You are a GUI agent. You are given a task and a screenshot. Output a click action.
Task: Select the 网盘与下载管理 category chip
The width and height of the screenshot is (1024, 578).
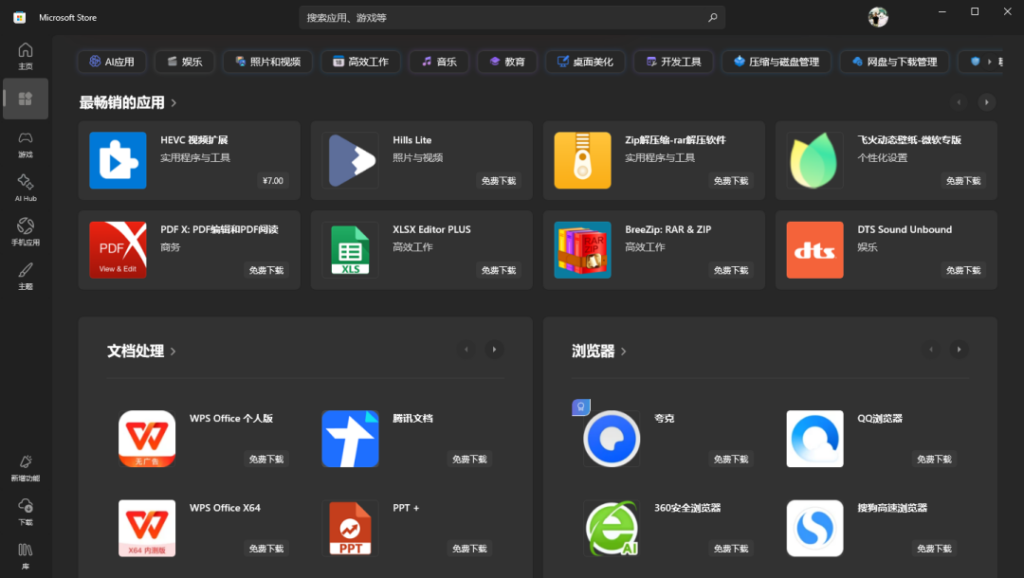[894, 61]
